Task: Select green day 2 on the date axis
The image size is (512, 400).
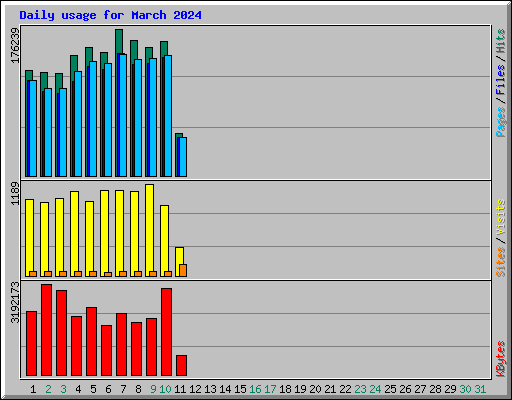Action: [x=48, y=389]
